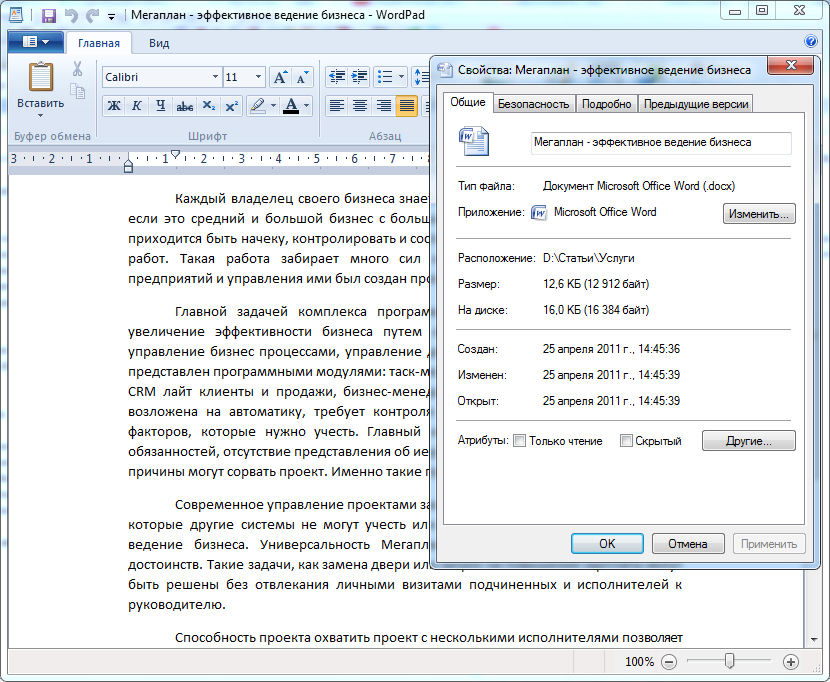
Task: Apply italic formatting (К)
Action: tap(137, 105)
